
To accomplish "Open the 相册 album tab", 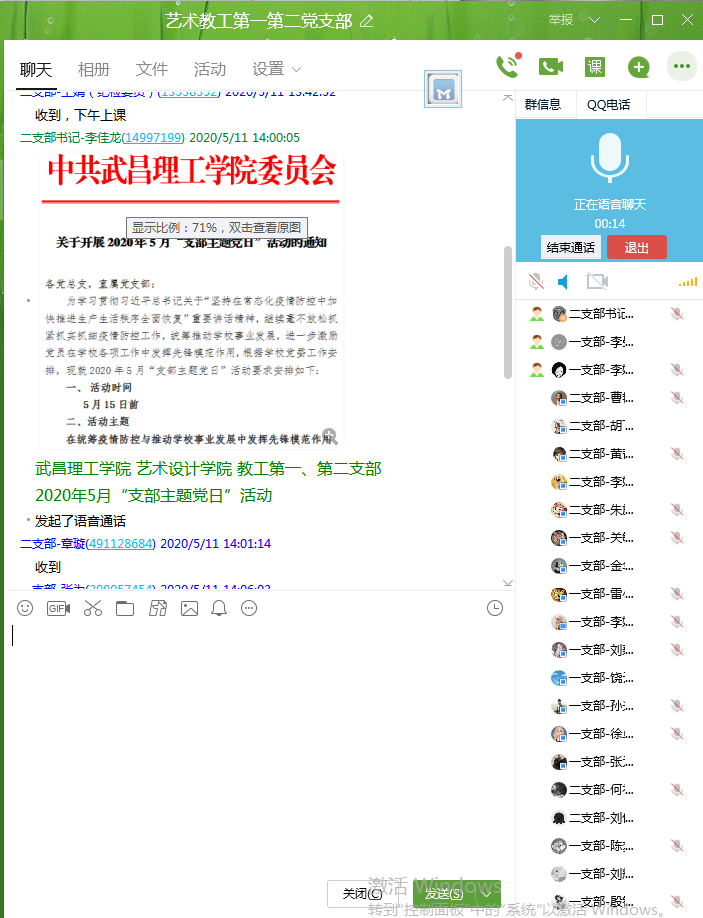I will tap(94, 69).
